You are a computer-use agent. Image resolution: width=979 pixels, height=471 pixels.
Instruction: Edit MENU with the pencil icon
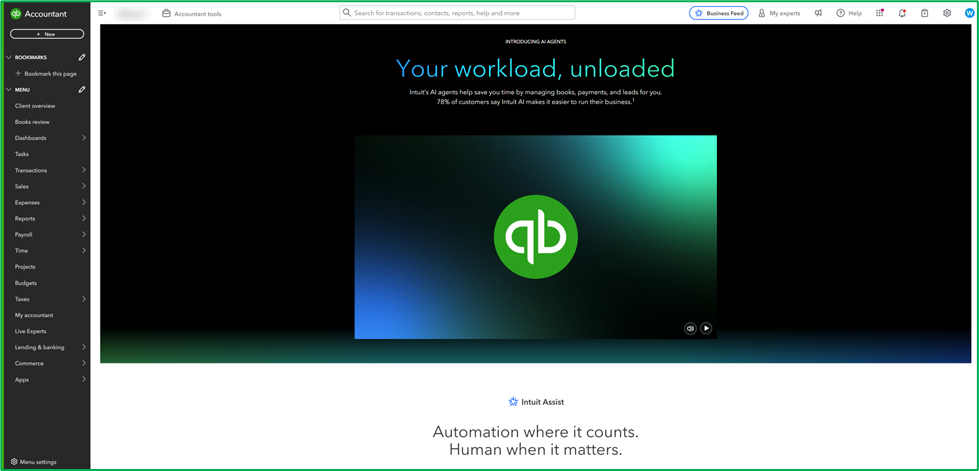(82, 90)
